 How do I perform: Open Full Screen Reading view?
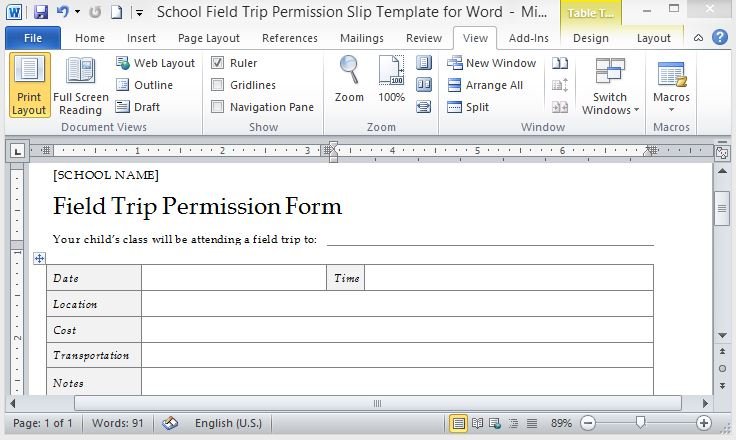80,85
